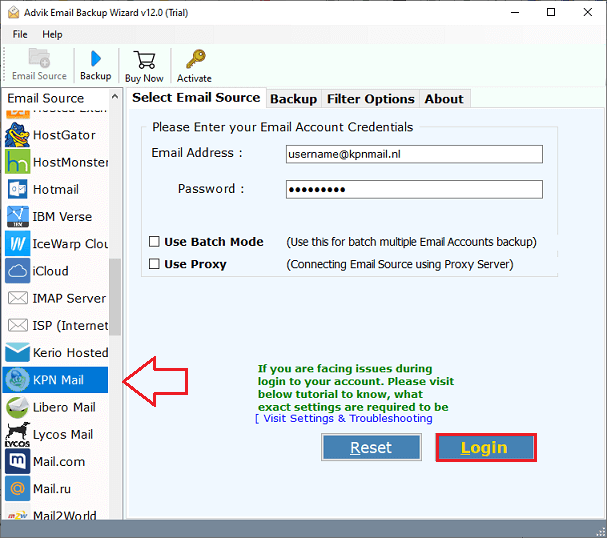Viewport: 607px width, 538px height.
Task: Click the Login button
Action: click(x=486, y=447)
